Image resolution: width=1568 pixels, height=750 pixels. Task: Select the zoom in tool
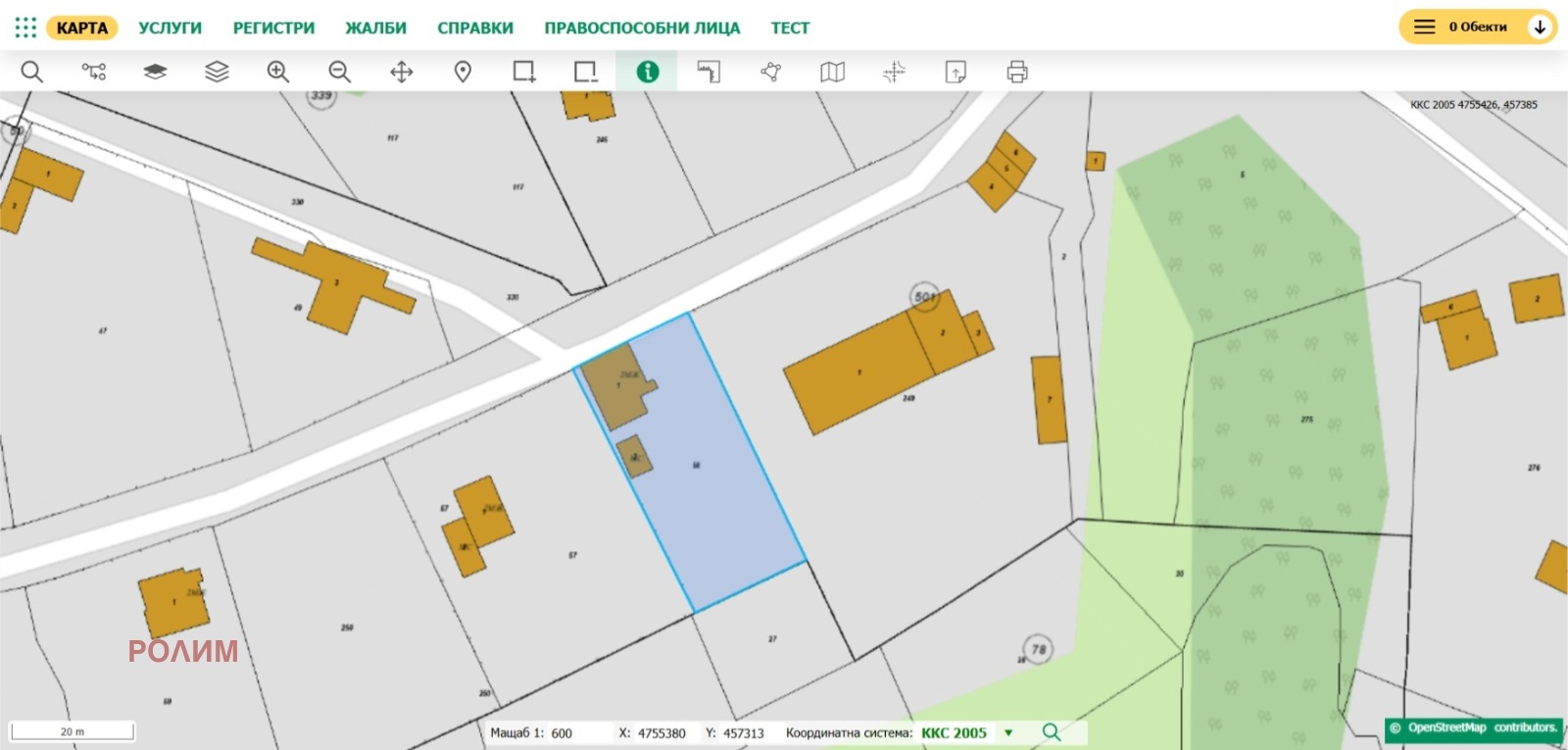(x=278, y=72)
